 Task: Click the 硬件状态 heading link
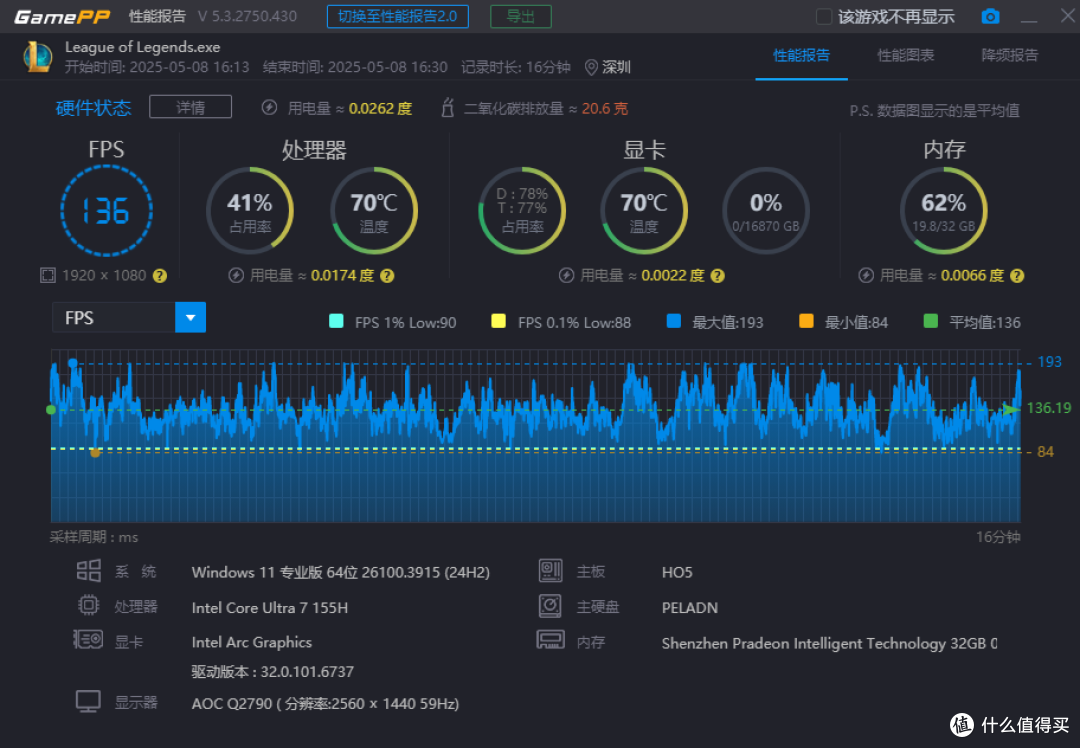tap(93, 107)
